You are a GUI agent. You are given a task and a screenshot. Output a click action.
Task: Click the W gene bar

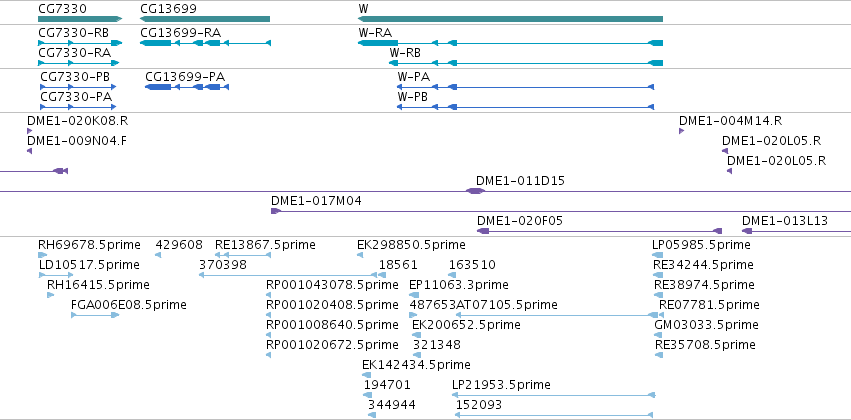click(510, 19)
